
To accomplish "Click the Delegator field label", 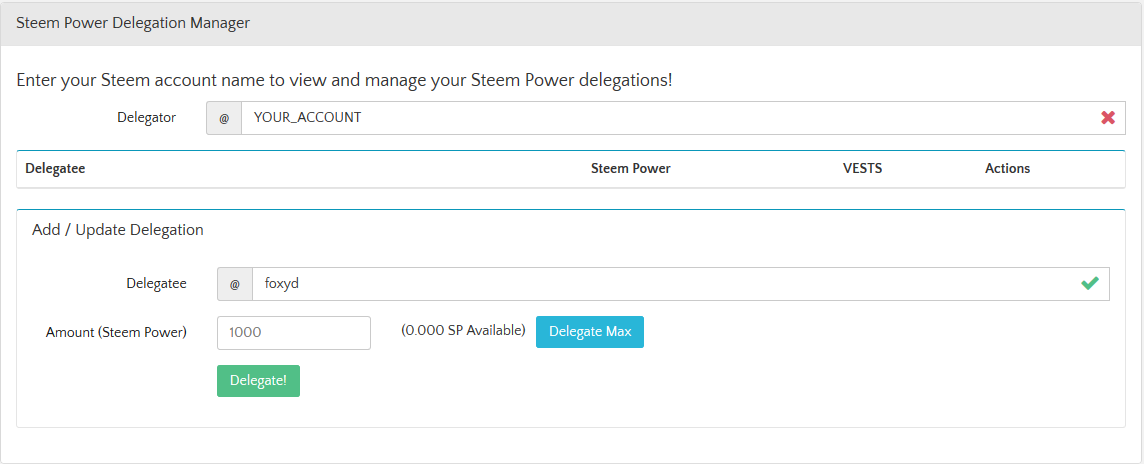I will [x=147, y=117].
